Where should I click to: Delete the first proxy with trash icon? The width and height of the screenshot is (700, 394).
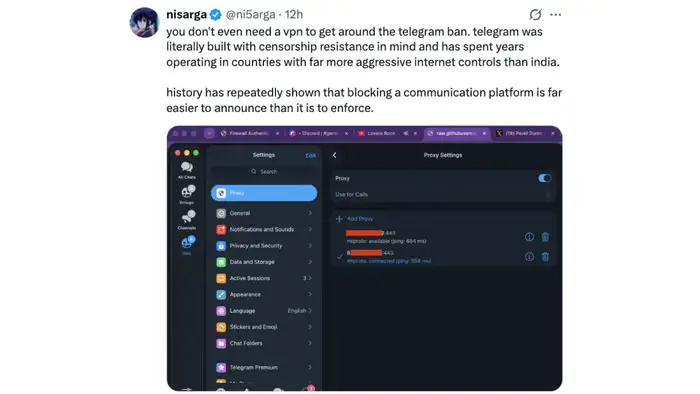click(545, 237)
